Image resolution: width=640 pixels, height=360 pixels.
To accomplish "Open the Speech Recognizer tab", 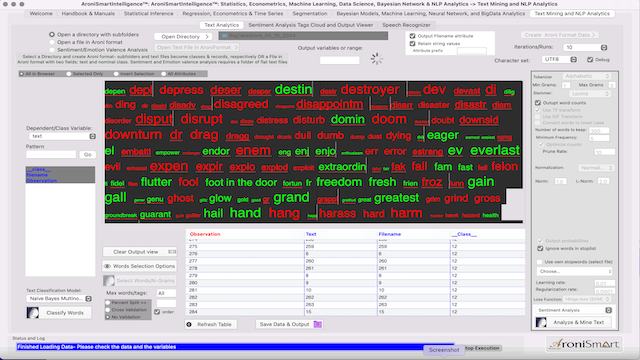I will (x=406, y=25).
